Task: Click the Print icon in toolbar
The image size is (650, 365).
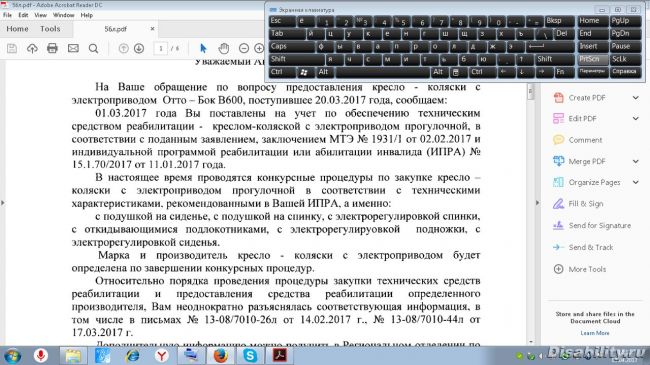Action: (x=52, y=48)
